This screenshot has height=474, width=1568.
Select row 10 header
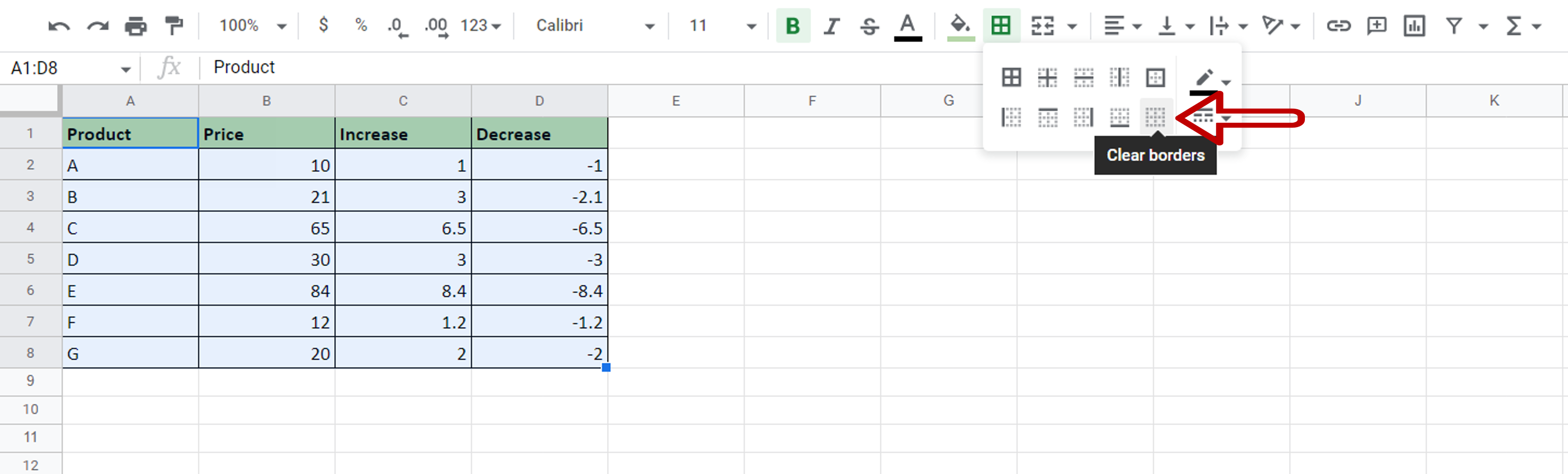pyautogui.click(x=30, y=410)
